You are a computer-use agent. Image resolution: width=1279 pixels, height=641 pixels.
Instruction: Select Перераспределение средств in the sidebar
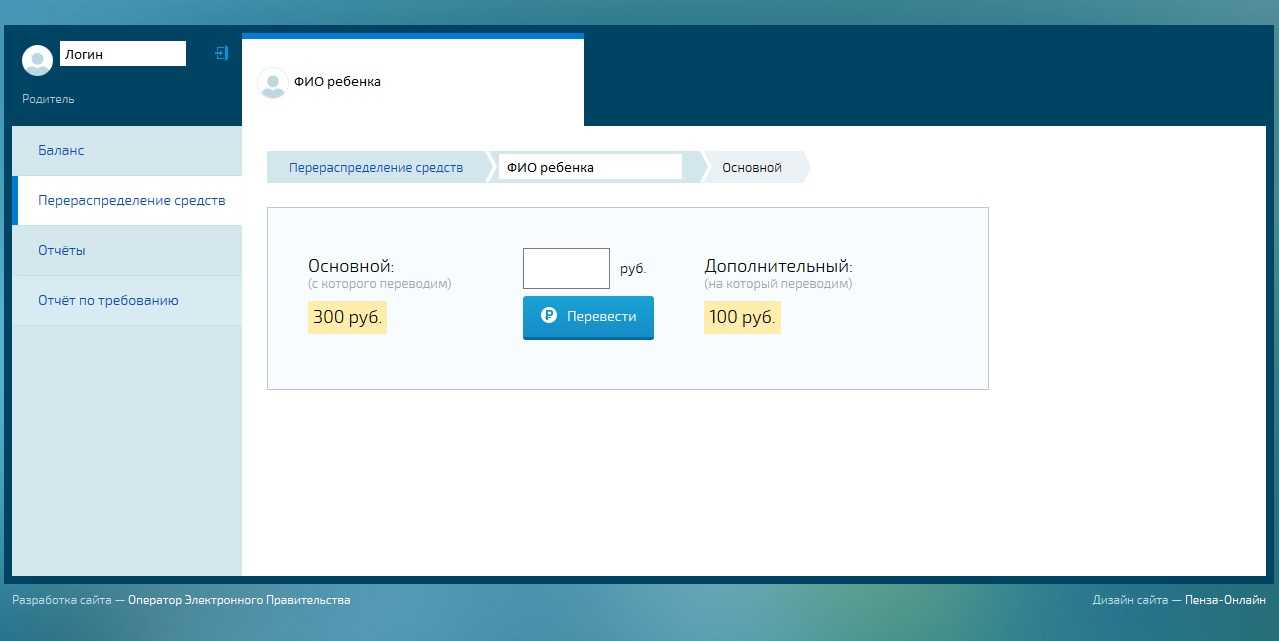tap(131, 201)
